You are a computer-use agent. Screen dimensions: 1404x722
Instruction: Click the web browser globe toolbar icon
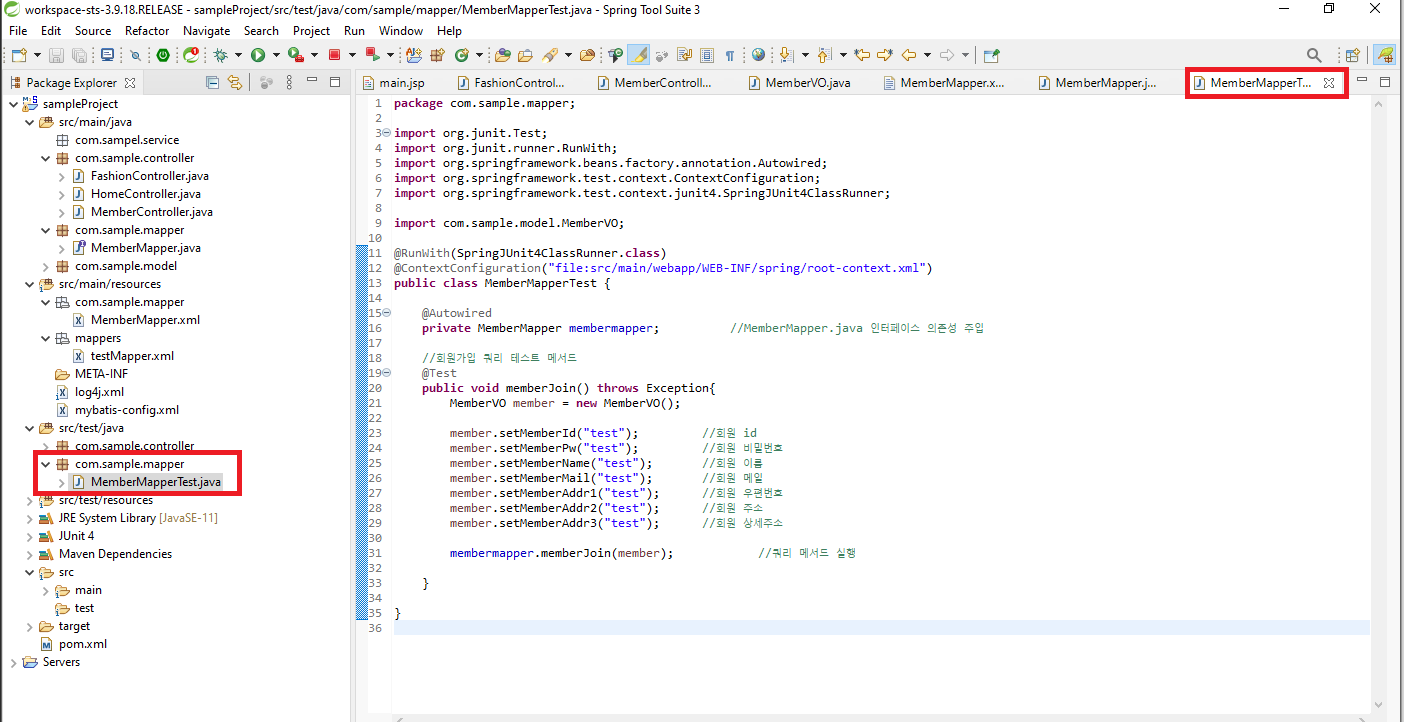point(758,55)
